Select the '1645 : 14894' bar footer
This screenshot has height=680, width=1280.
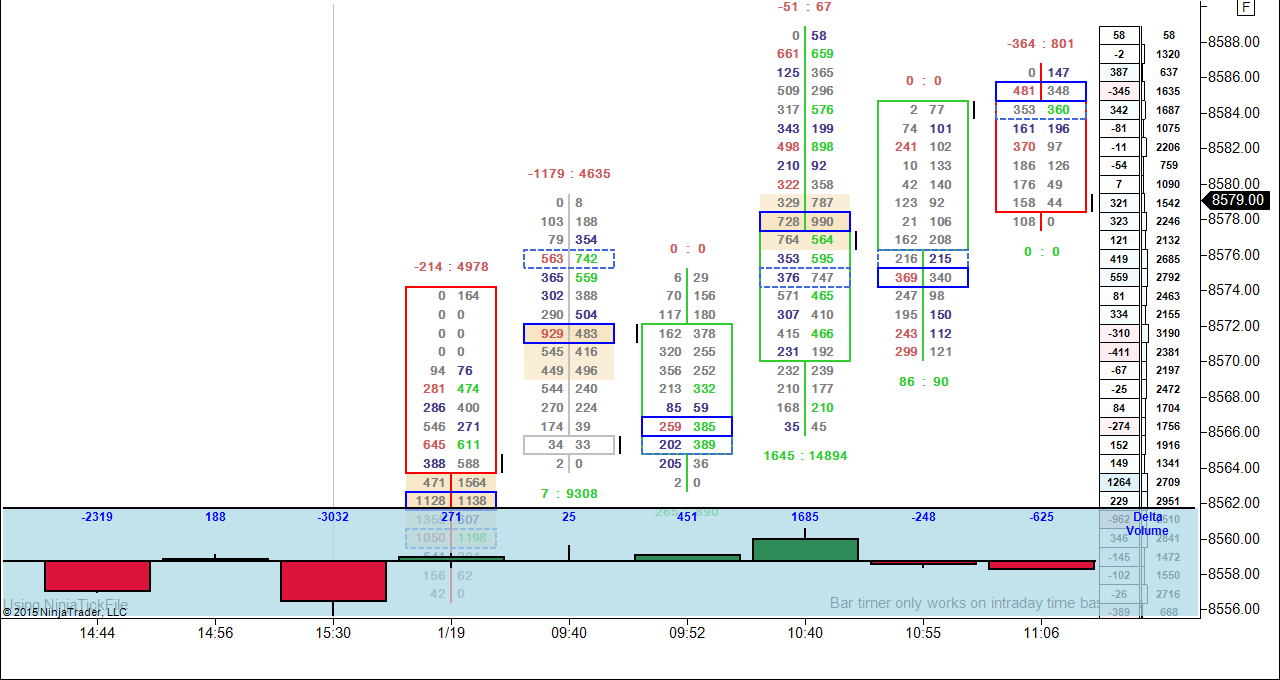[x=805, y=456]
